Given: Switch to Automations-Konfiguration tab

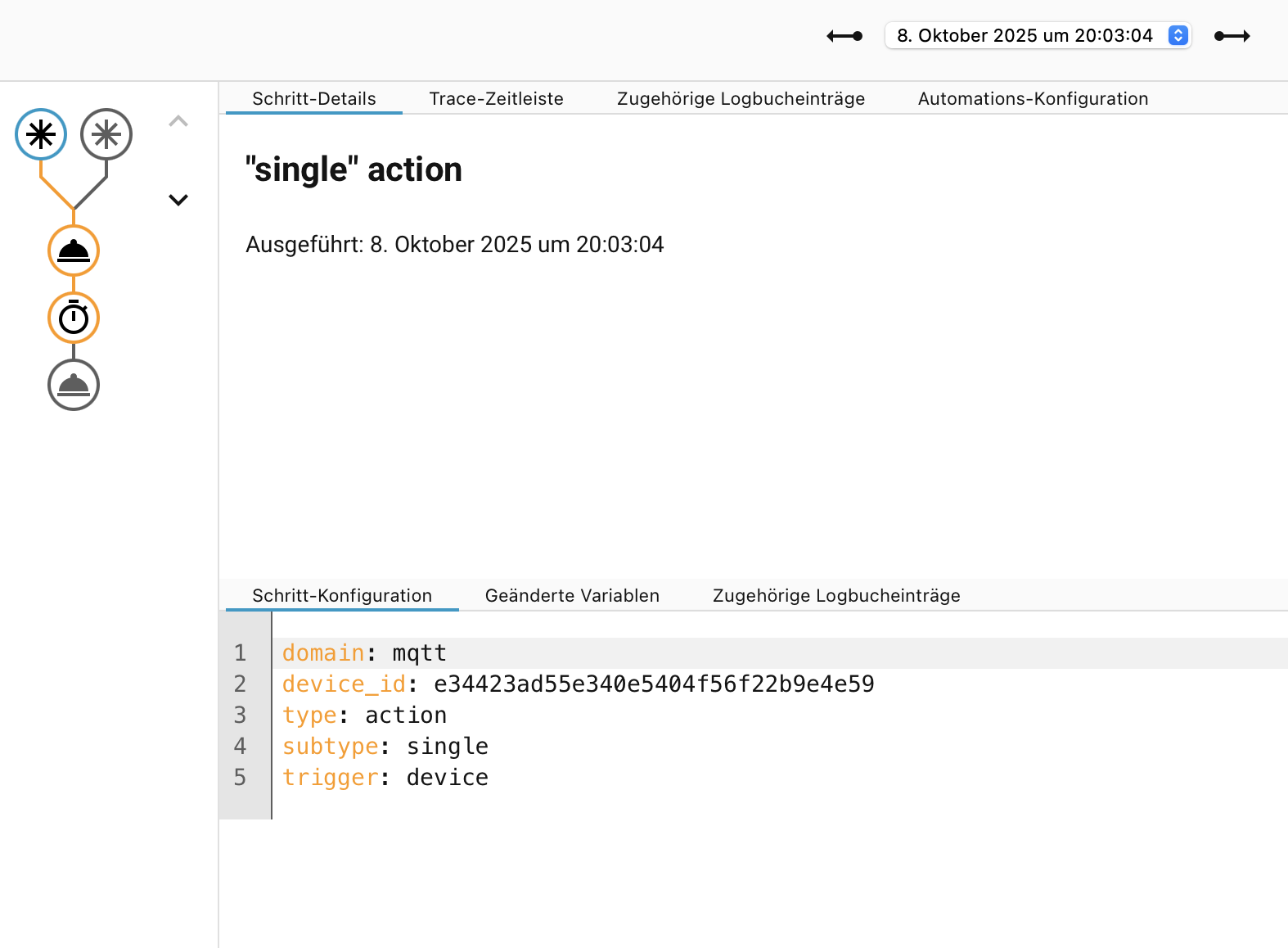Looking at the screenshot, I should pos(1033,99).
